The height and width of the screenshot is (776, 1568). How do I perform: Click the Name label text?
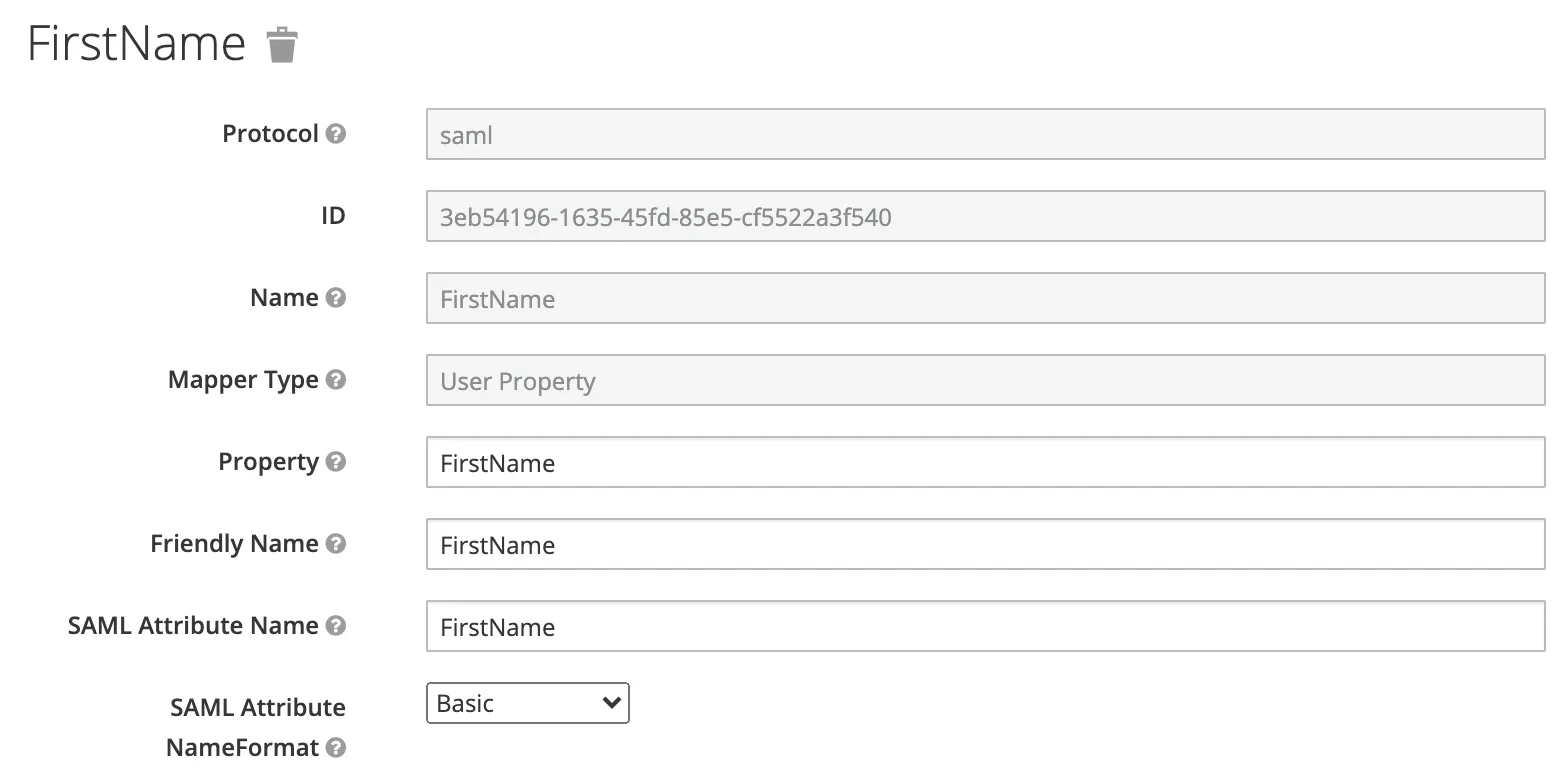pyautogui.click(x=284, y=298)
